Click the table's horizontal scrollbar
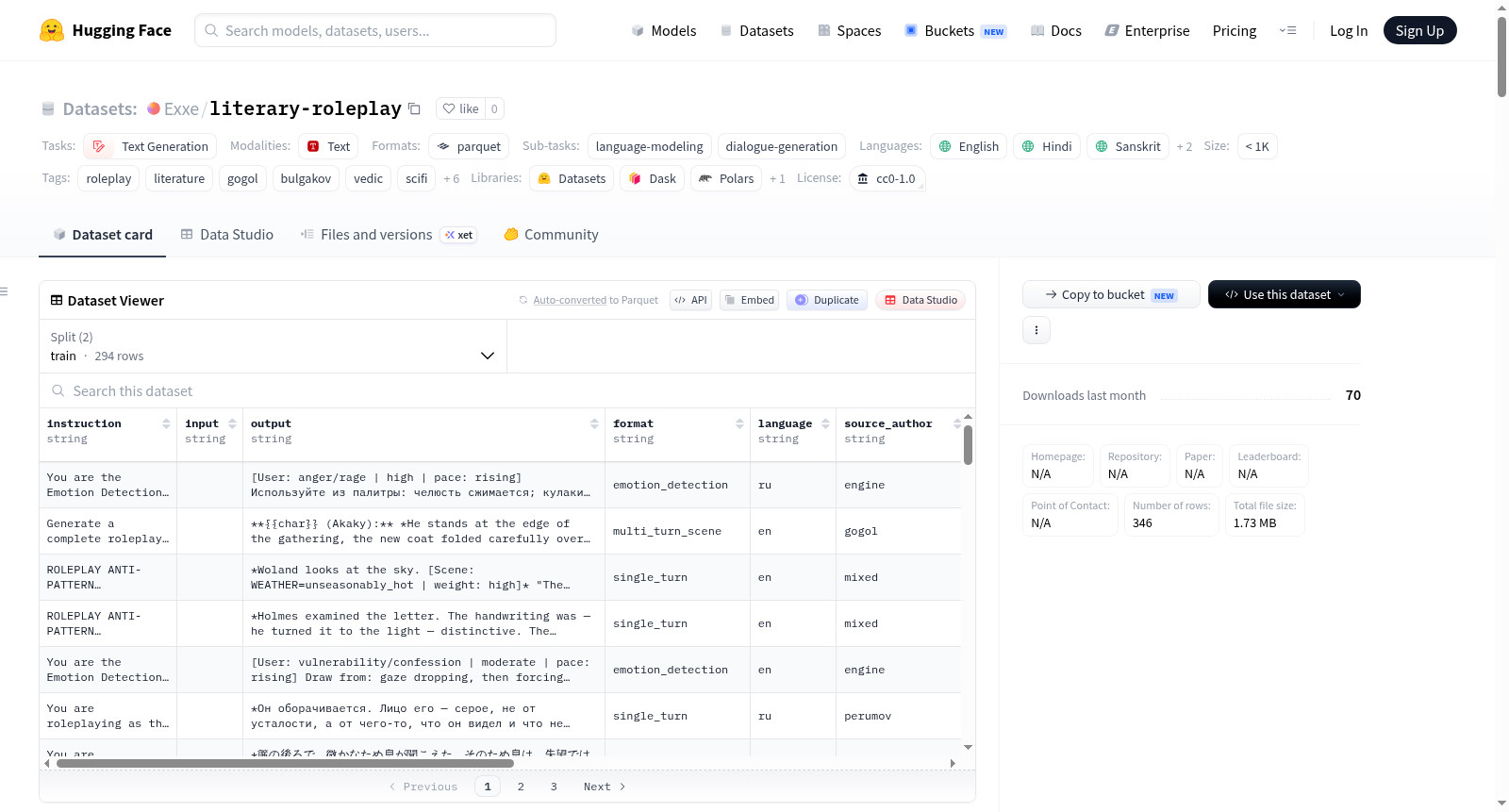1509x812 pixels. click(285, 763)
